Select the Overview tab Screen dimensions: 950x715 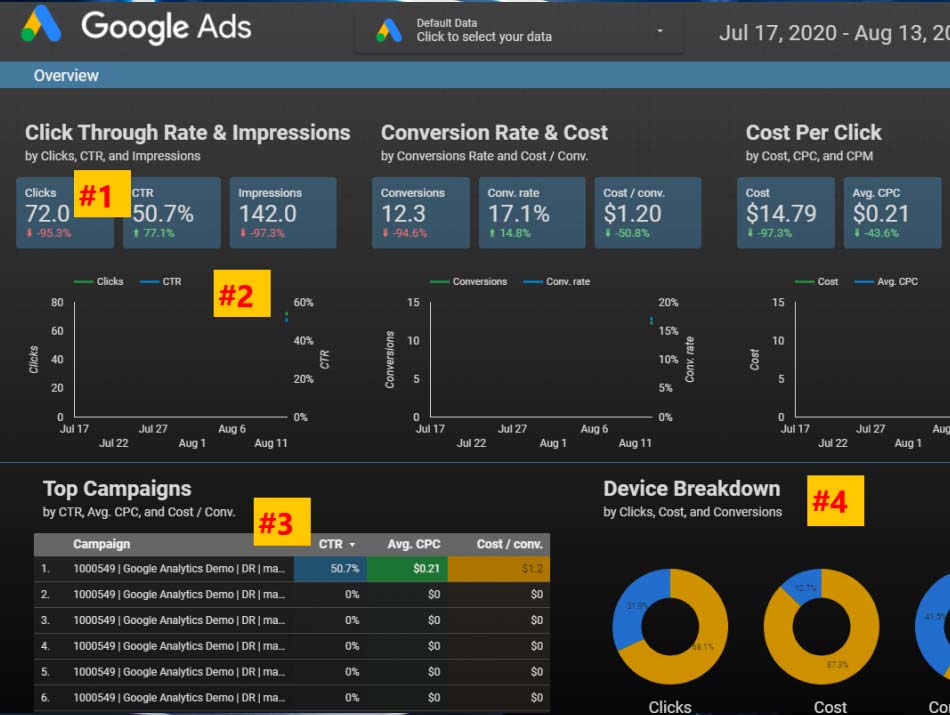click(x=66, y=75)
